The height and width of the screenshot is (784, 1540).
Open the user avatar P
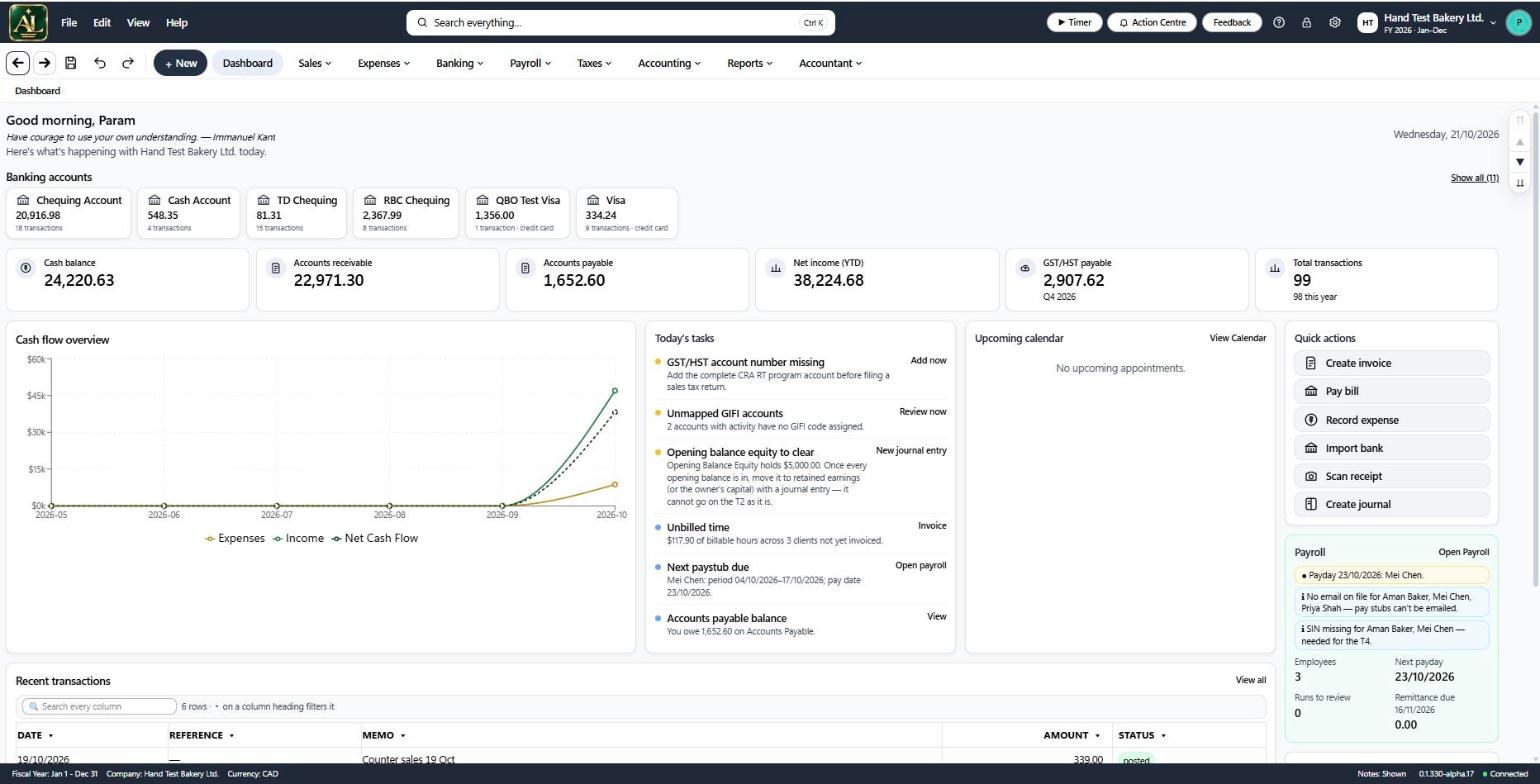point(1518,22)
